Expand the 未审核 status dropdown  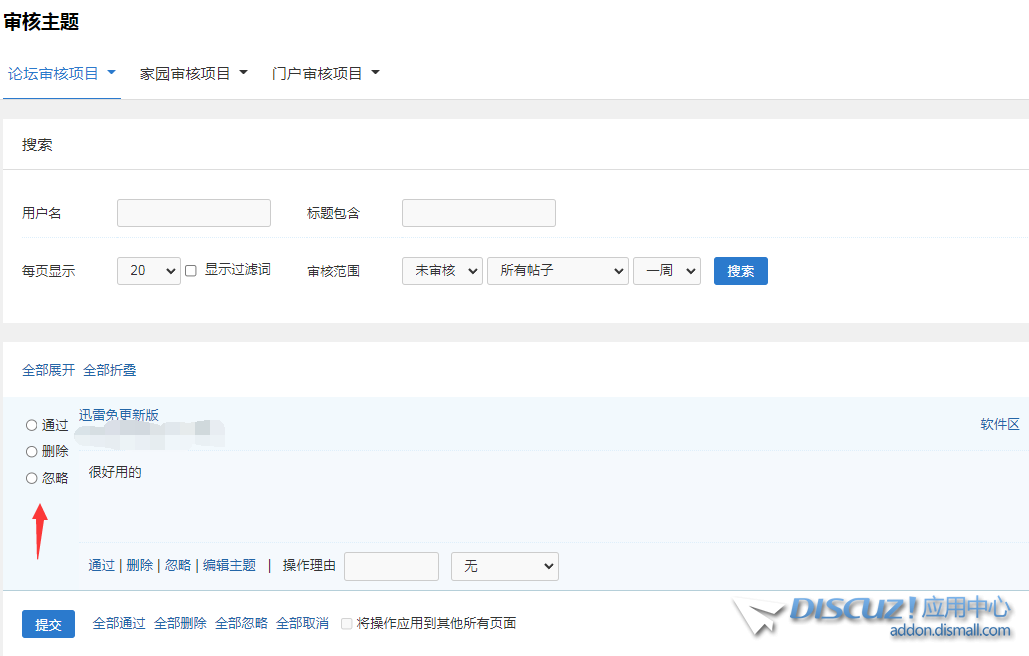(x=442, y=271)
